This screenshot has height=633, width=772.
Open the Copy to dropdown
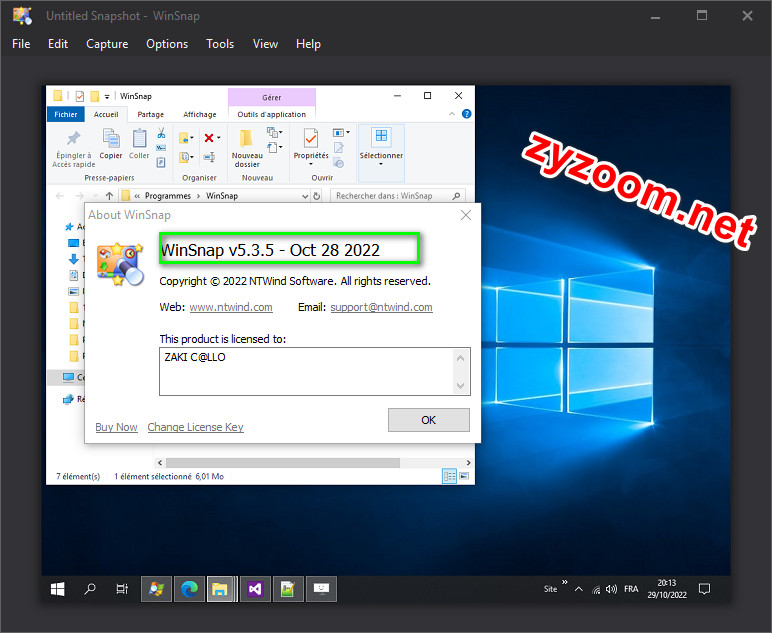pos(186,157)
